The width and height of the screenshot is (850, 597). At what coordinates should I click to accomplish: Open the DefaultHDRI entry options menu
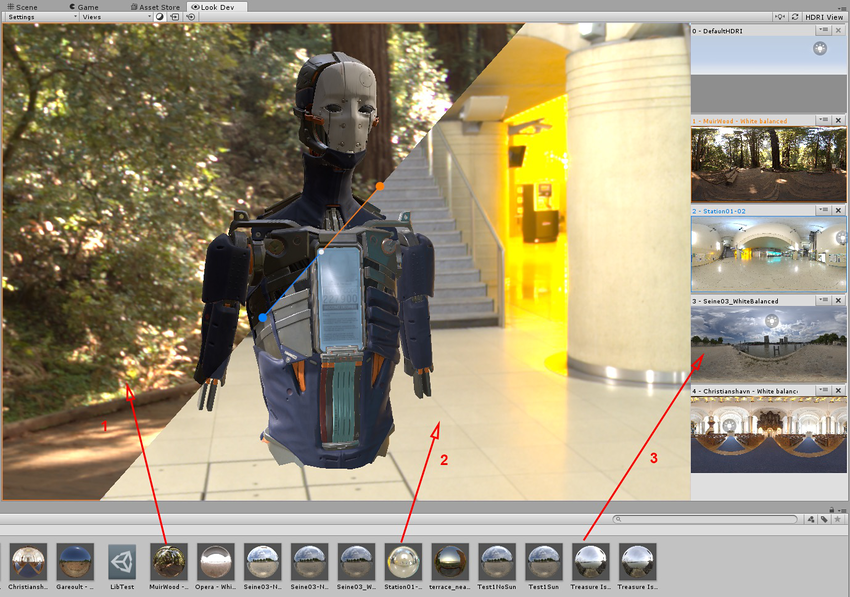[x=826, y=29]
